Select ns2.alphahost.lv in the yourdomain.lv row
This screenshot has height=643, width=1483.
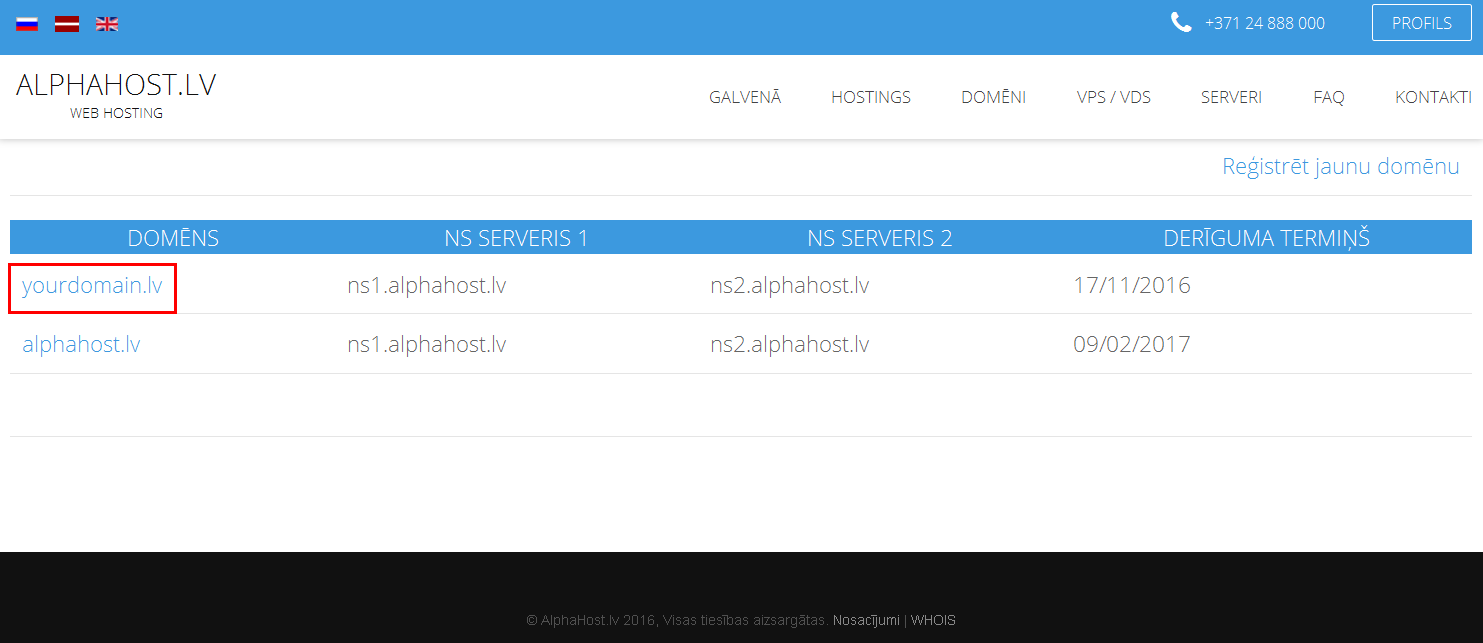pyautogui.click(x=790, y=286)
